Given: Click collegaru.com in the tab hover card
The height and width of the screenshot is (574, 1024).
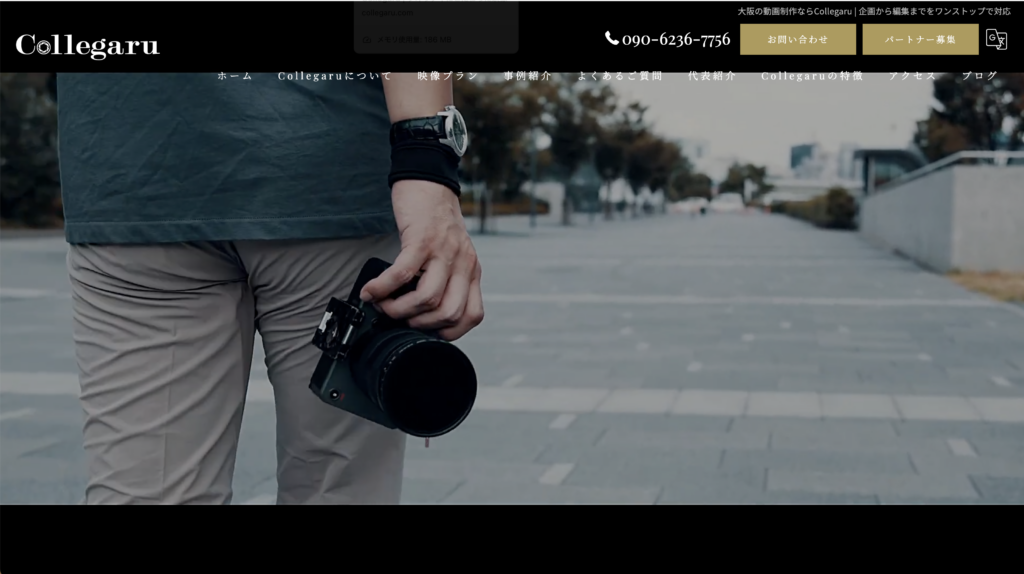Looking at the screenshot, I should coord(387,13).
